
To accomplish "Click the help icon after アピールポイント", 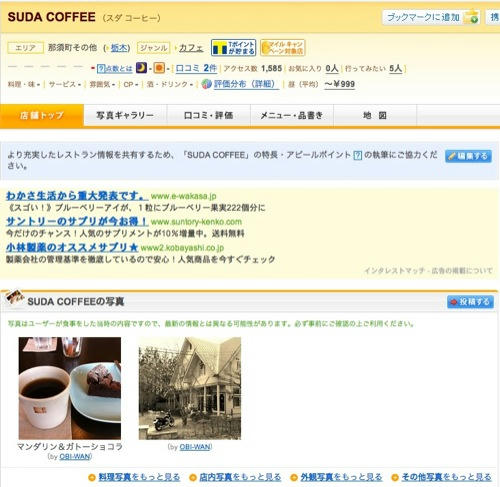I will click(357, 155).
